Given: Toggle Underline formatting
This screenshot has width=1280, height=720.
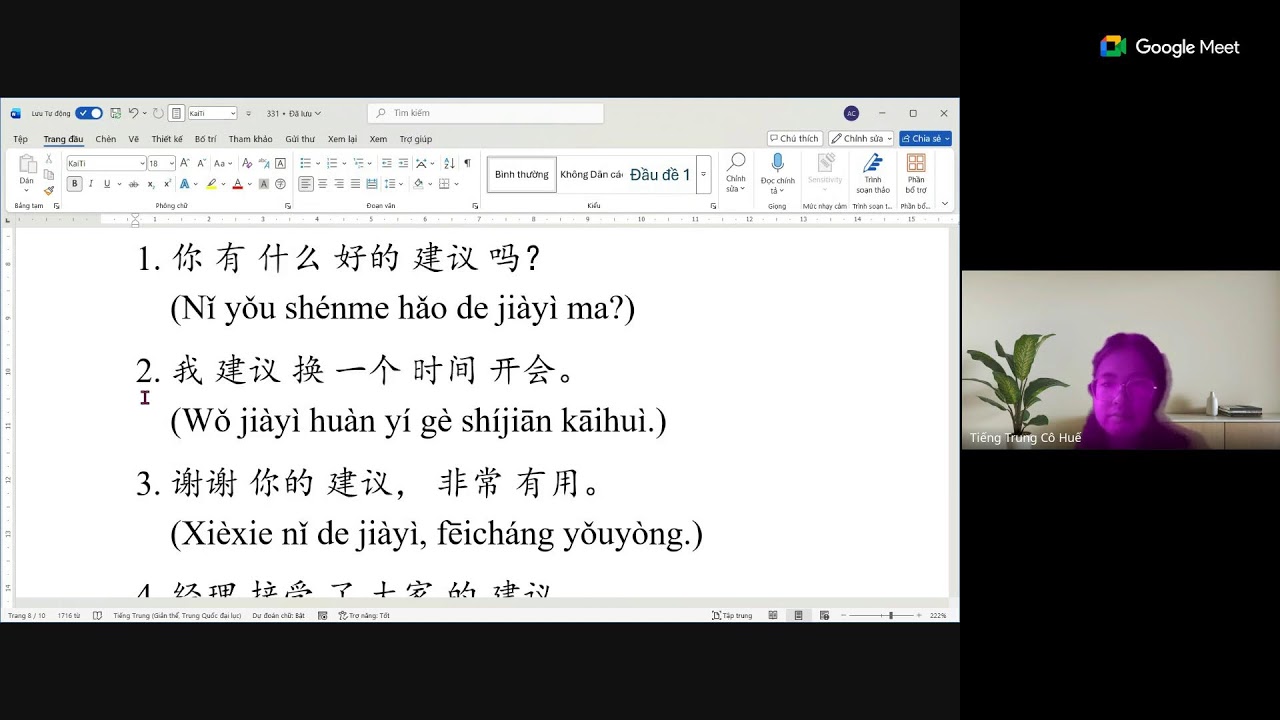Looking at the screenshot, I should click(107, 184).
